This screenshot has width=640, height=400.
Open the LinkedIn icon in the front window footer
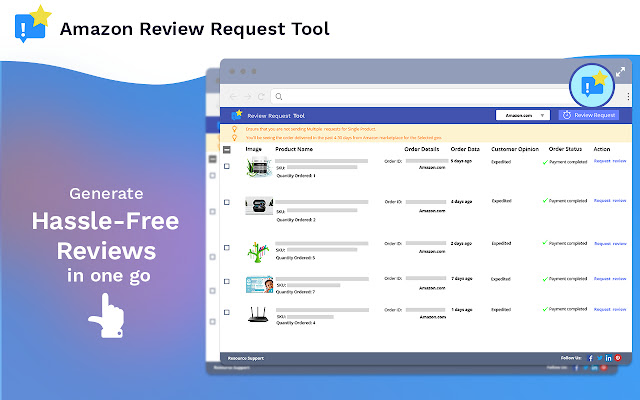609,358
